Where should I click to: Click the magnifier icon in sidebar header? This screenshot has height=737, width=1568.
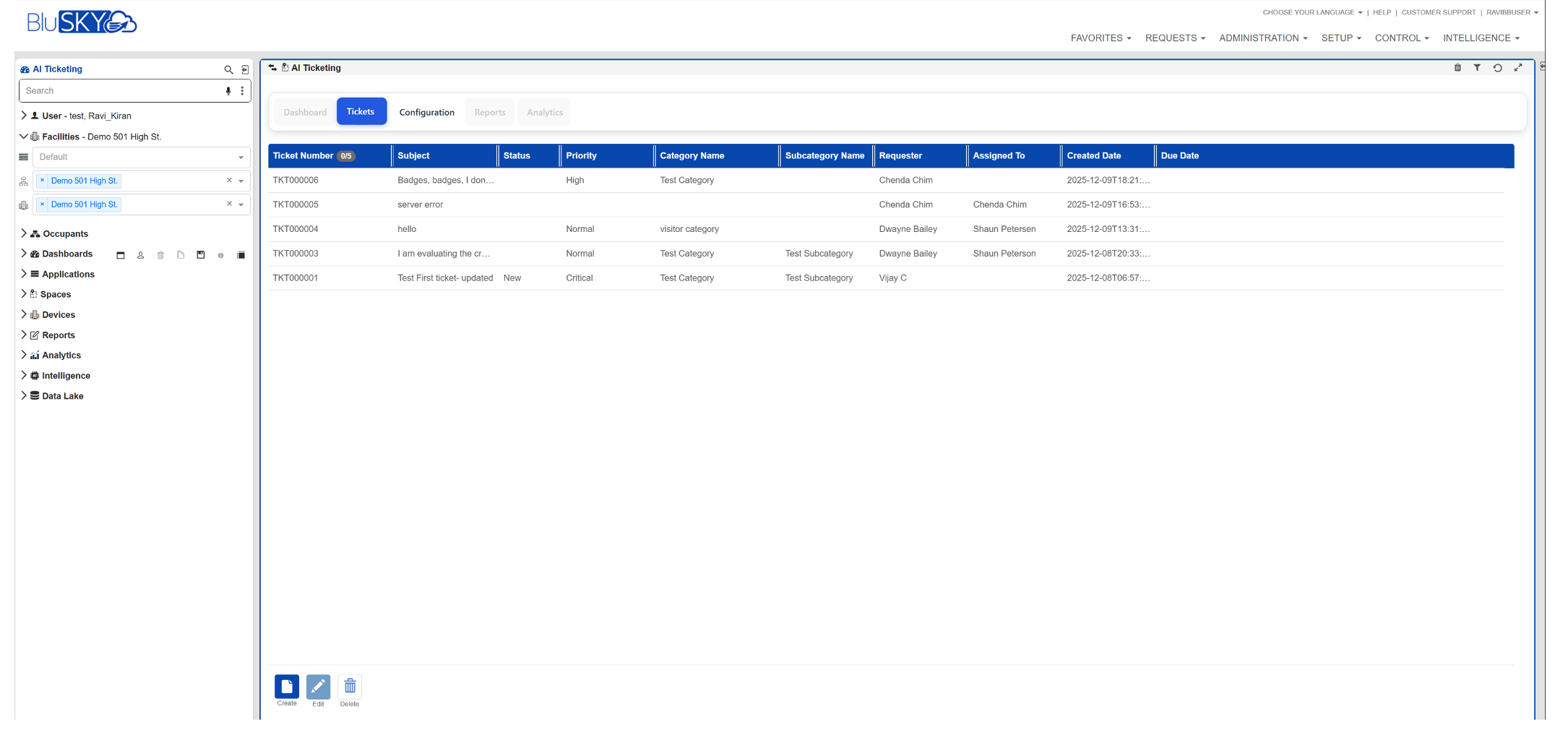pyautogui.click(x=228, y=70)
